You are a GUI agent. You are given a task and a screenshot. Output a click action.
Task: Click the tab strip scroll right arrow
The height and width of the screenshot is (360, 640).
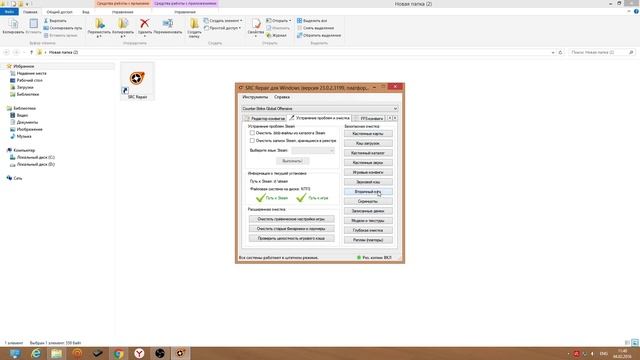pos(395,118)
